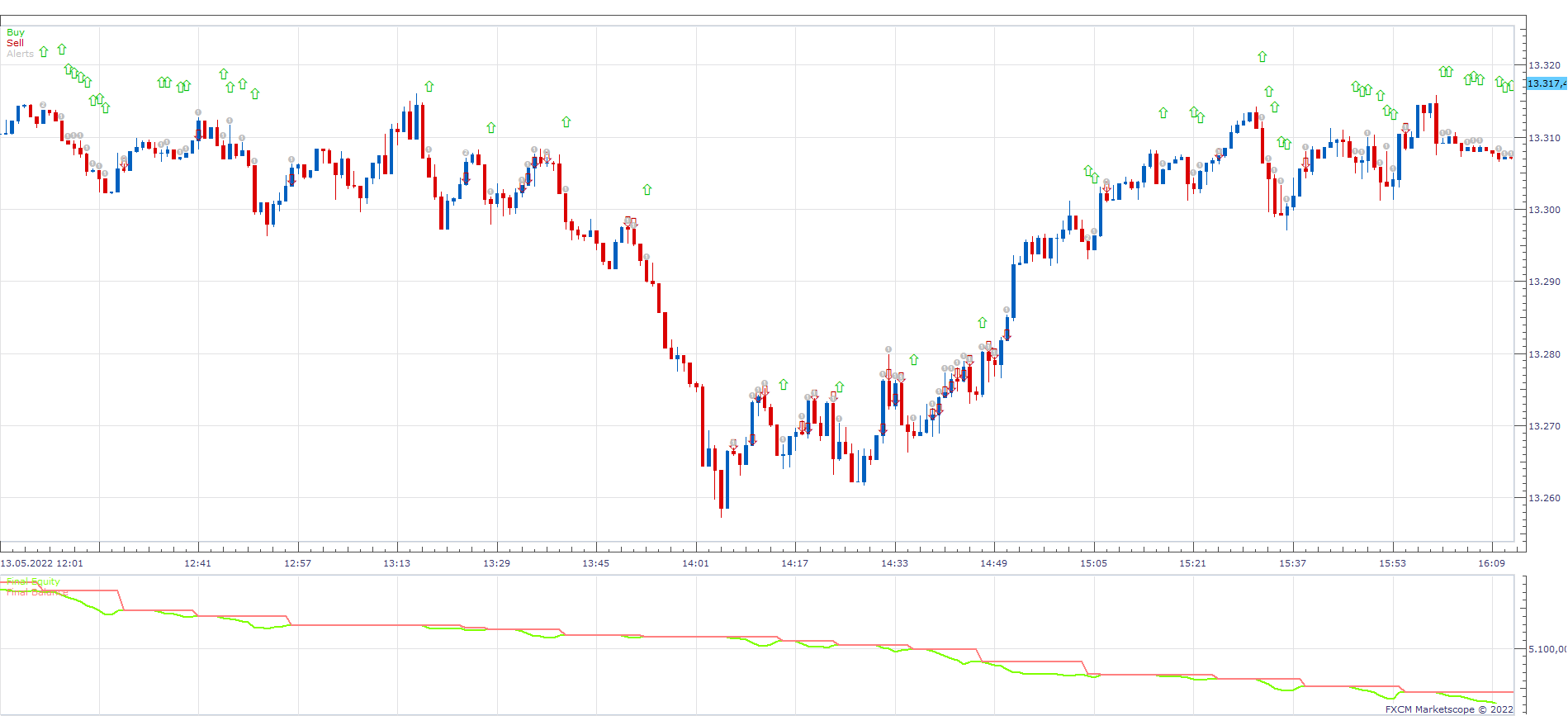Select the Final Equity indicator label

click(x=33, y=581)
